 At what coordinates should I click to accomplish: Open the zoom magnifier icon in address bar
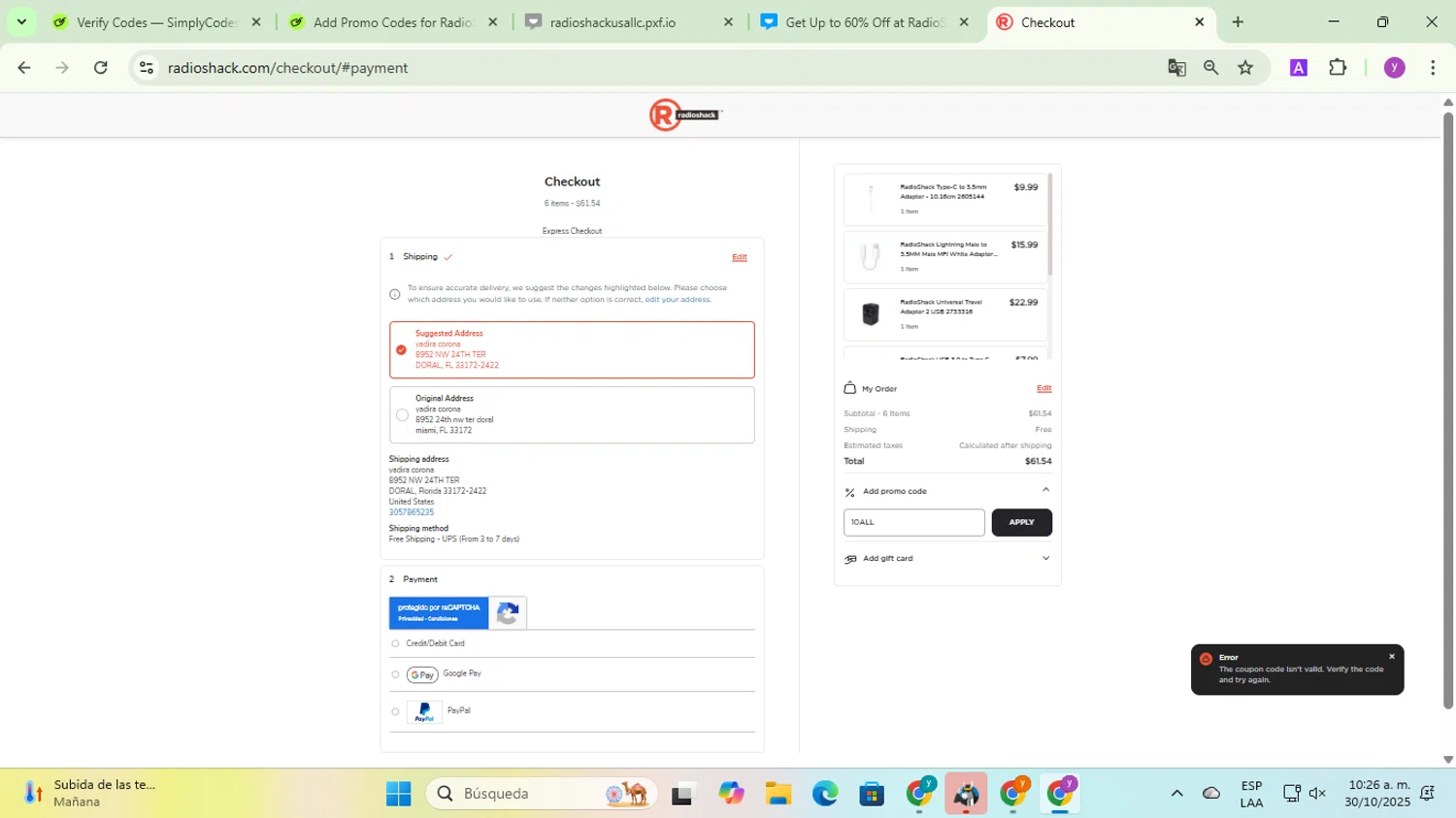pos(1210,68)
